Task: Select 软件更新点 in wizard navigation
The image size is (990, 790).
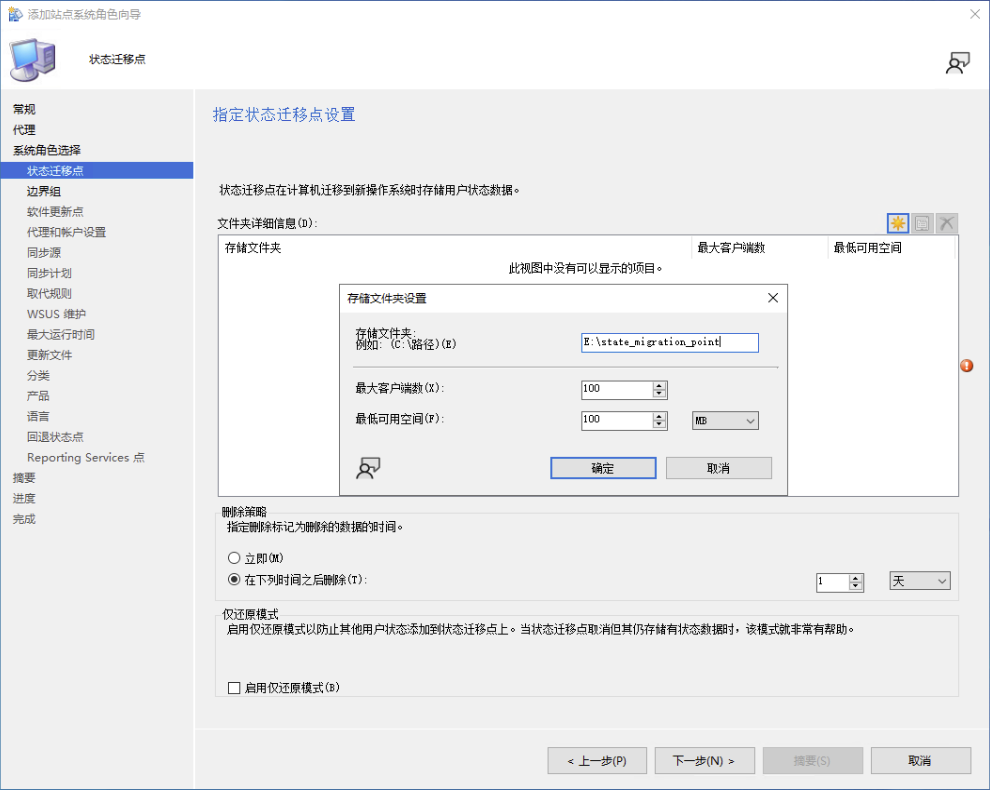Action: [55, 212]
